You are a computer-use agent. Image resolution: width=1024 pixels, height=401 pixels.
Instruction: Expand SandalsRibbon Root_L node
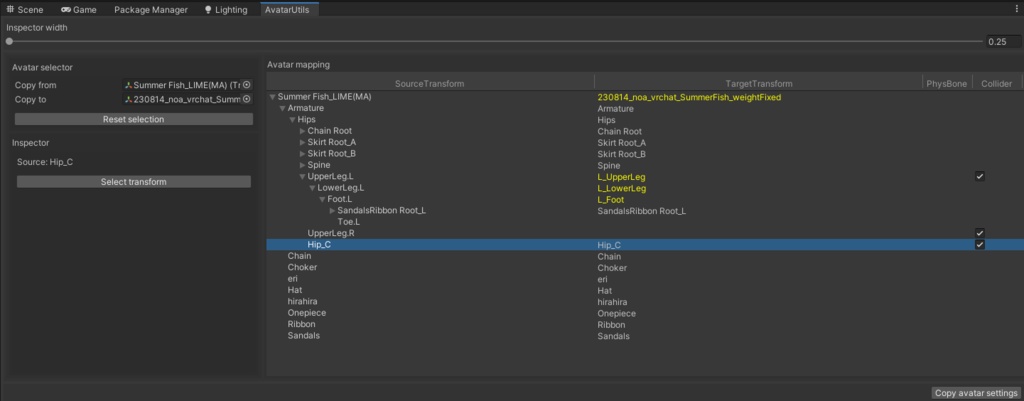tap(332, 211)
